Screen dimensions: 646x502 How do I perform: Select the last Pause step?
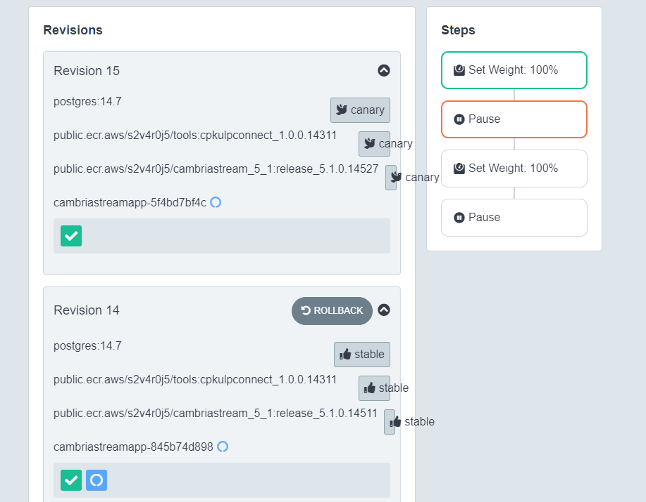514,218
